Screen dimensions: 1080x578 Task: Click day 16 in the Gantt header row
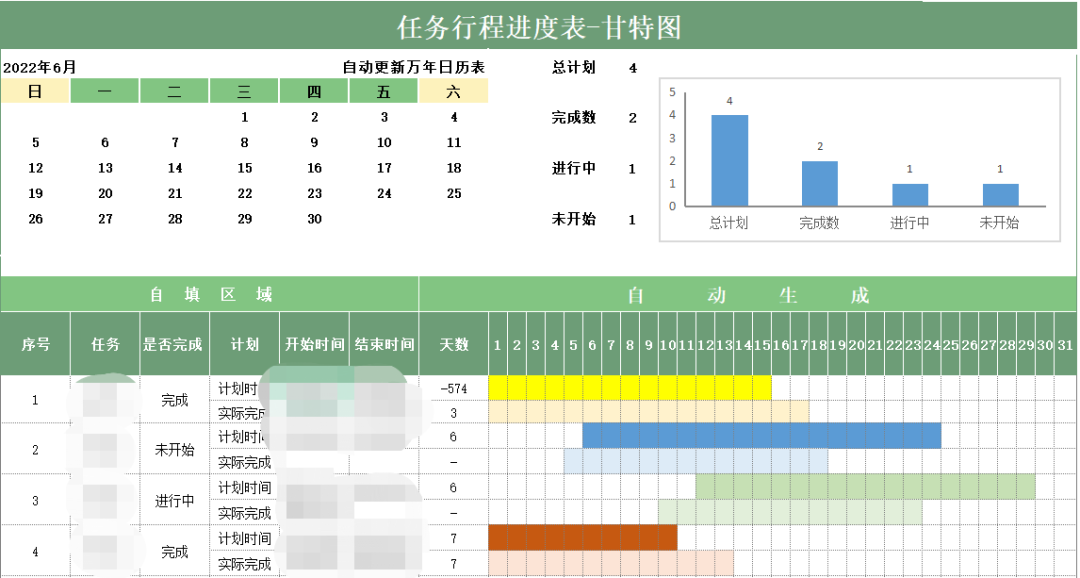[781, 344]
